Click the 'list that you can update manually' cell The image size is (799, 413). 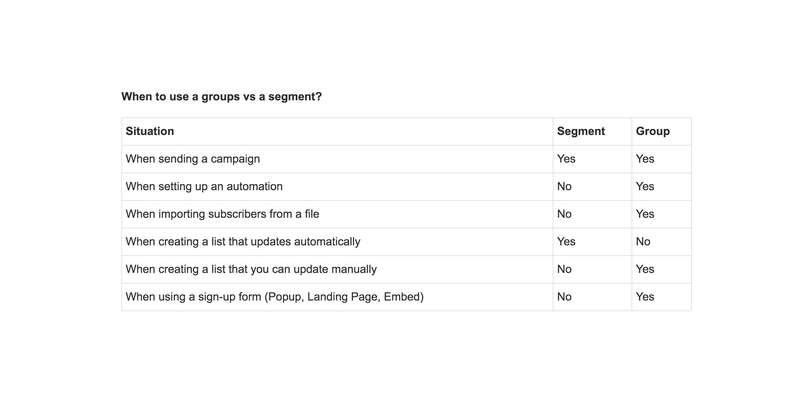point(251,269)
